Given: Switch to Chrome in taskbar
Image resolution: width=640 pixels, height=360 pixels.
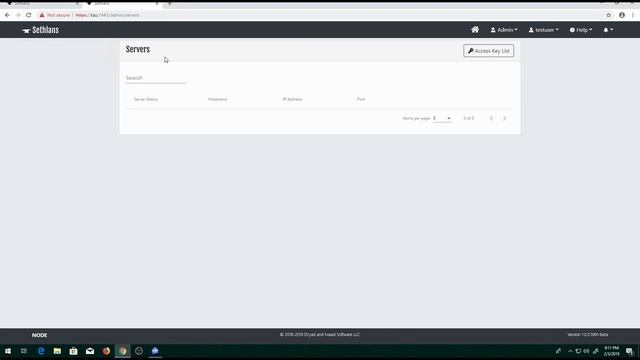Looking at the screenshot, I should tap(122, 351).
